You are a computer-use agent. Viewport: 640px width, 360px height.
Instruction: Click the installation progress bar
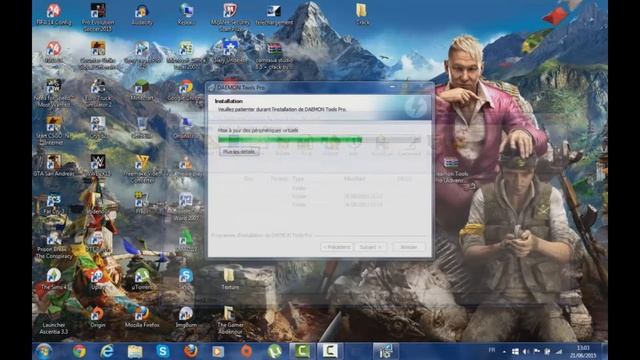tap(319, 140)
